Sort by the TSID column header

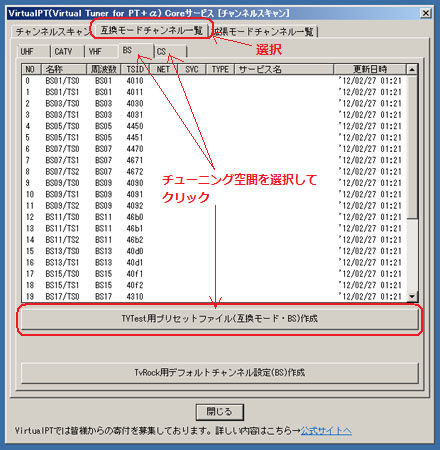pos(135,69)
